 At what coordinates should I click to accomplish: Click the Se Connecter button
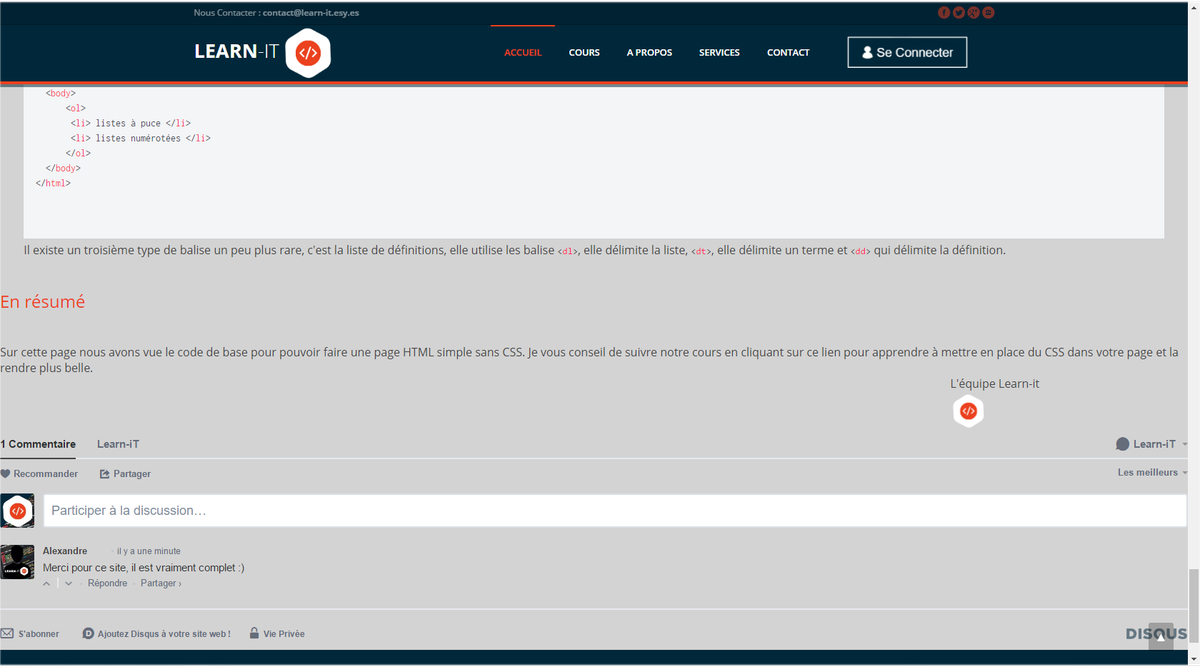[x=907, y=52]
